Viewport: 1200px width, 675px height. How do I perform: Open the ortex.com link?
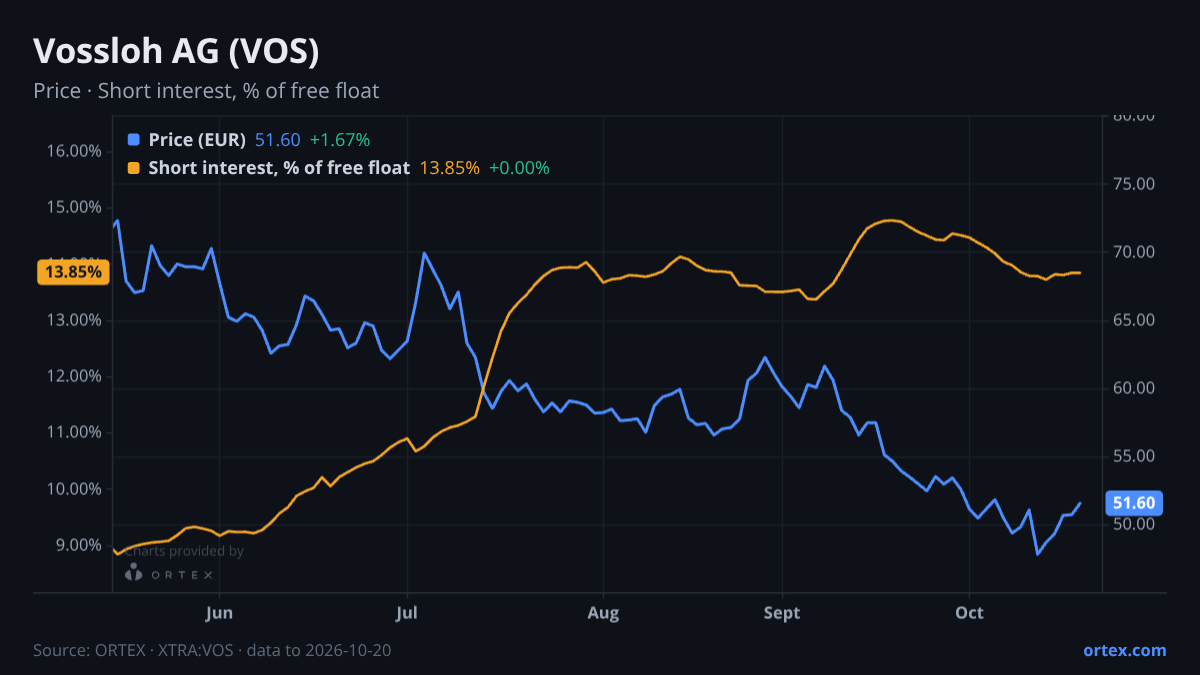tap(1125, 650)
